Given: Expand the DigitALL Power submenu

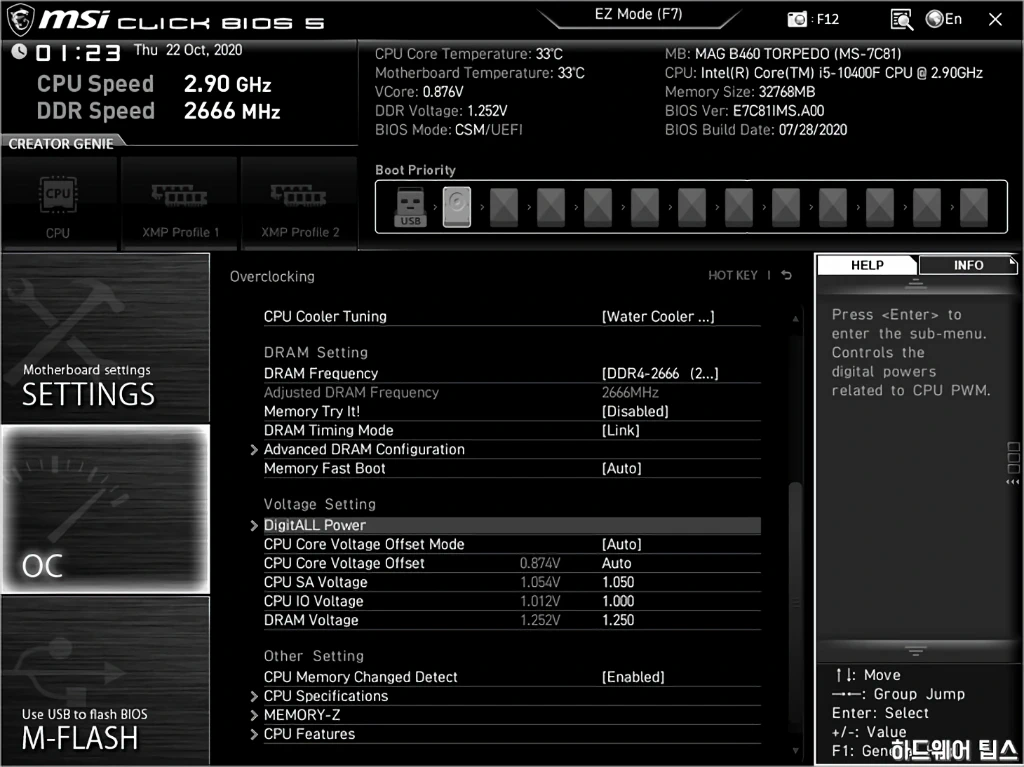Looking at the screenshot, I should click(512, 525).
